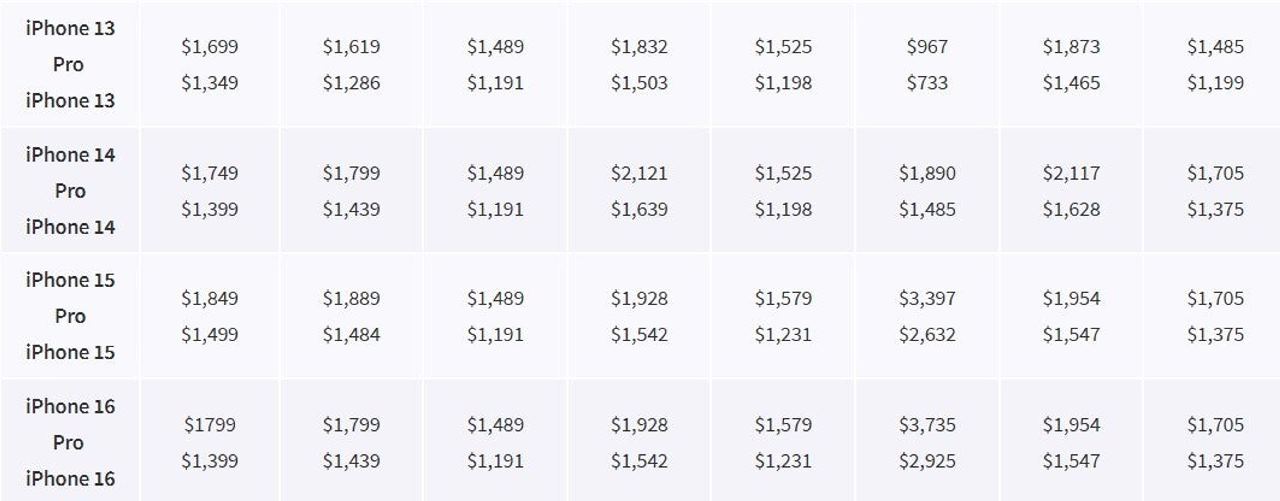
Task: Select the $1,873 price value
Action: 1071,47
